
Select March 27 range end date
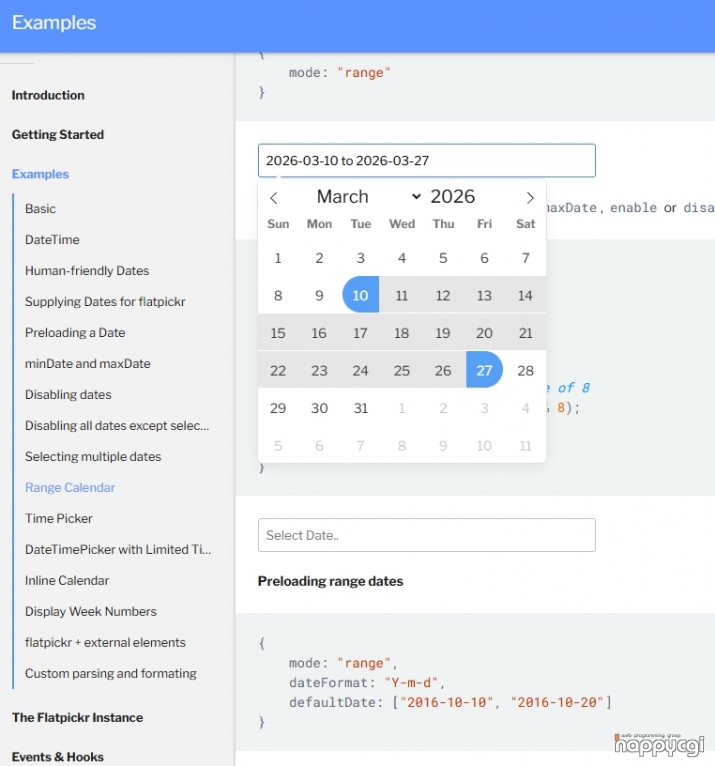pyautogui.click(x=484, y=370)
